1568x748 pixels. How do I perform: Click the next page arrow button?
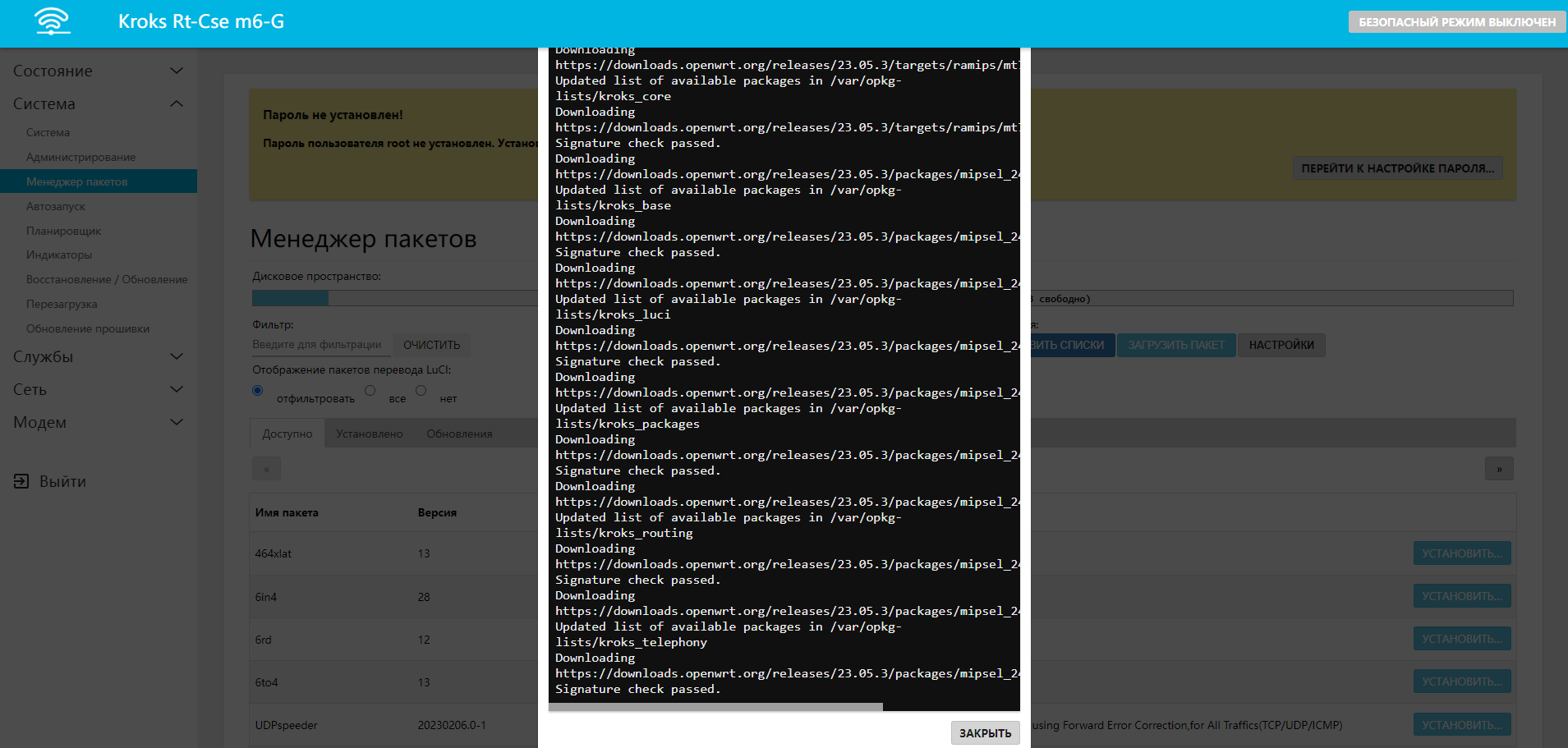[x=1498, y=469]
